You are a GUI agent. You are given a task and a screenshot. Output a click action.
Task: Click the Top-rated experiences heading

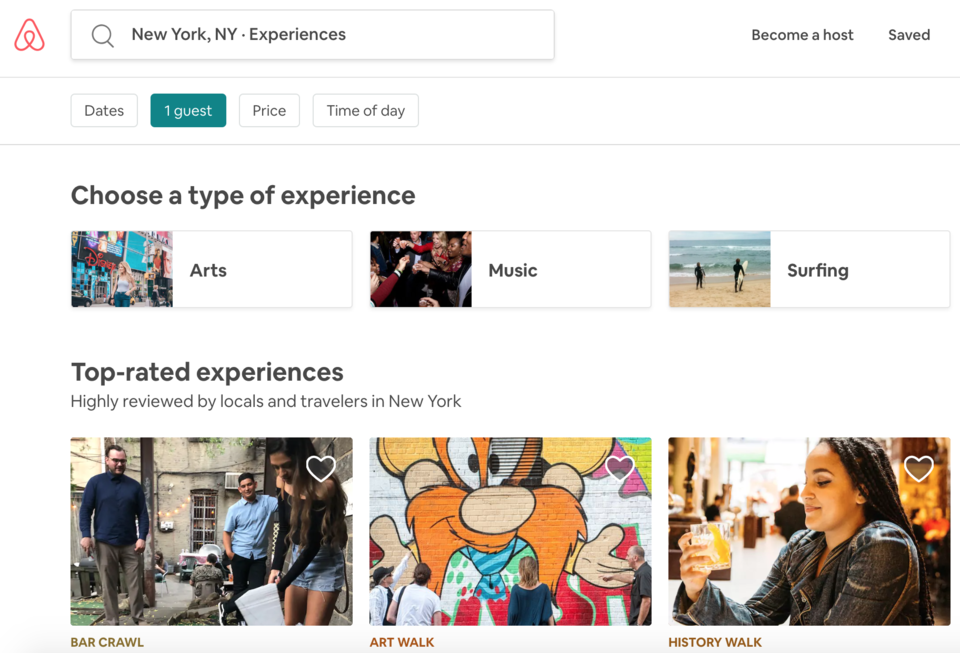(208, 372)
